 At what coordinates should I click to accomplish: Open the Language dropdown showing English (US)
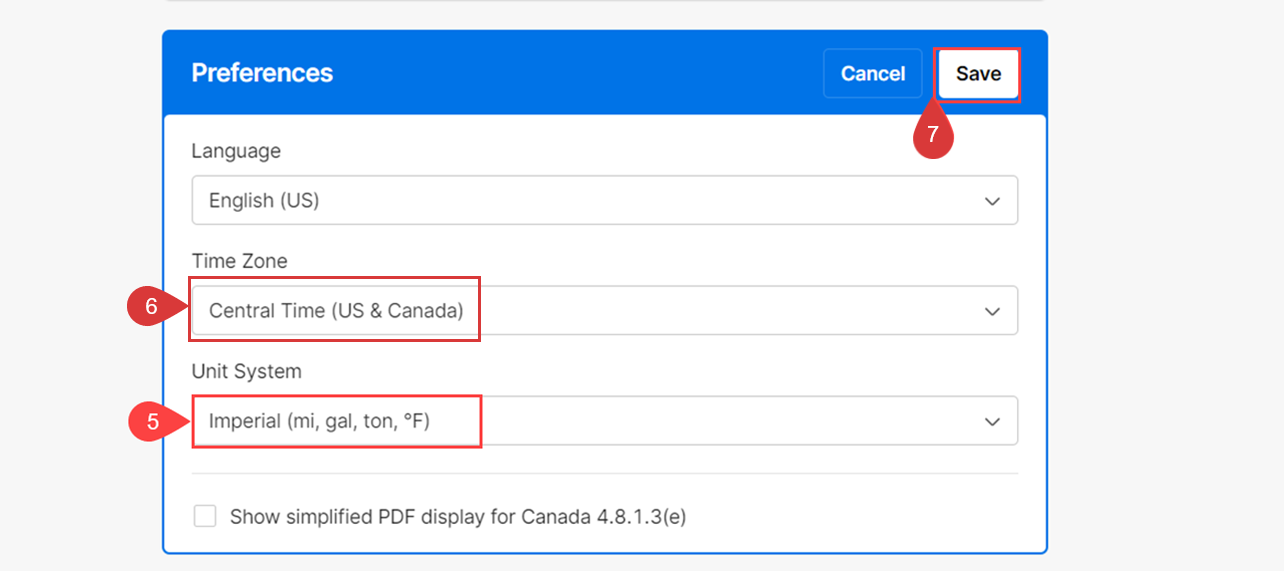(605, 200)
